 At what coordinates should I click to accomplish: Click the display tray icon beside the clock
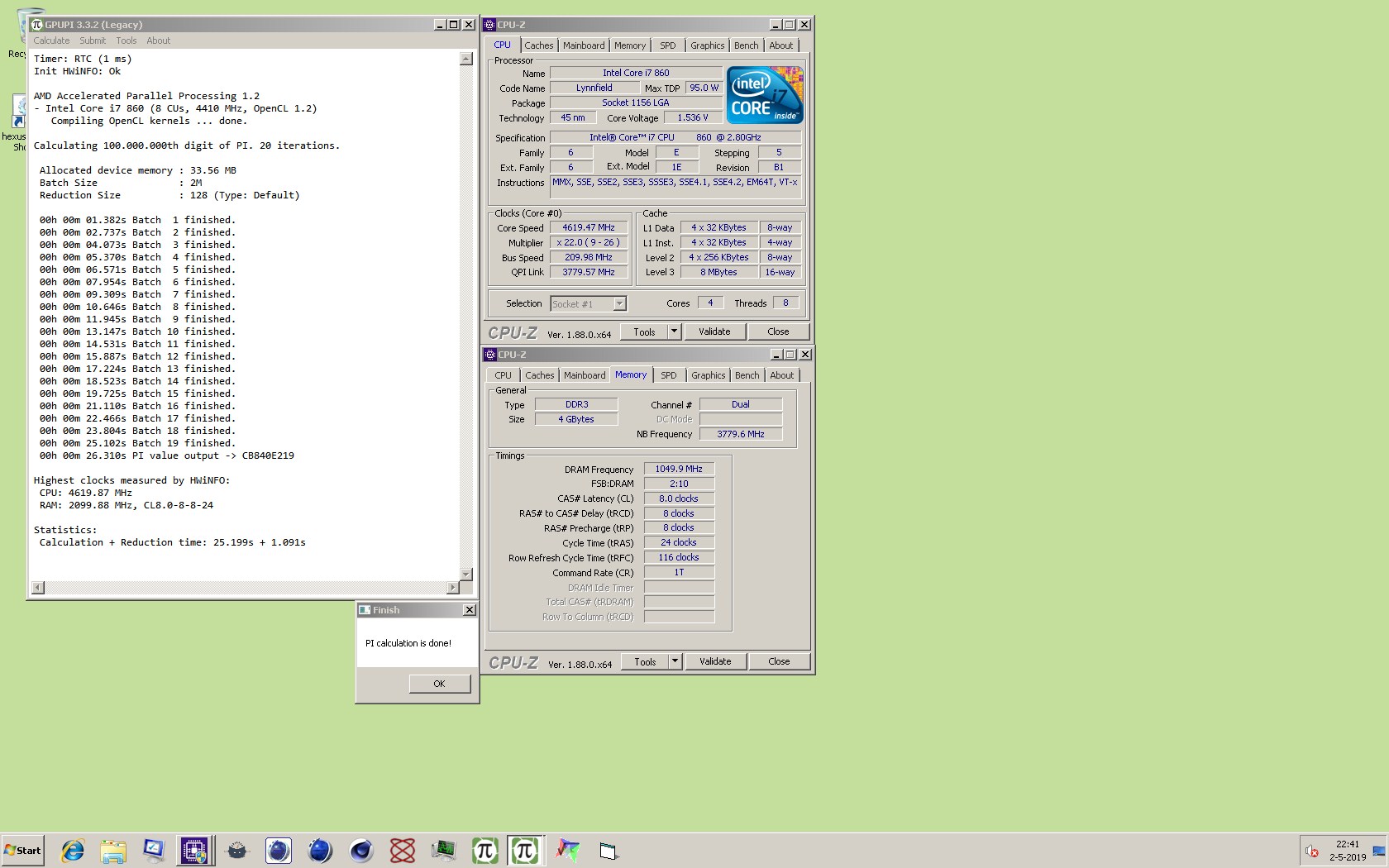pos(1378,851)
